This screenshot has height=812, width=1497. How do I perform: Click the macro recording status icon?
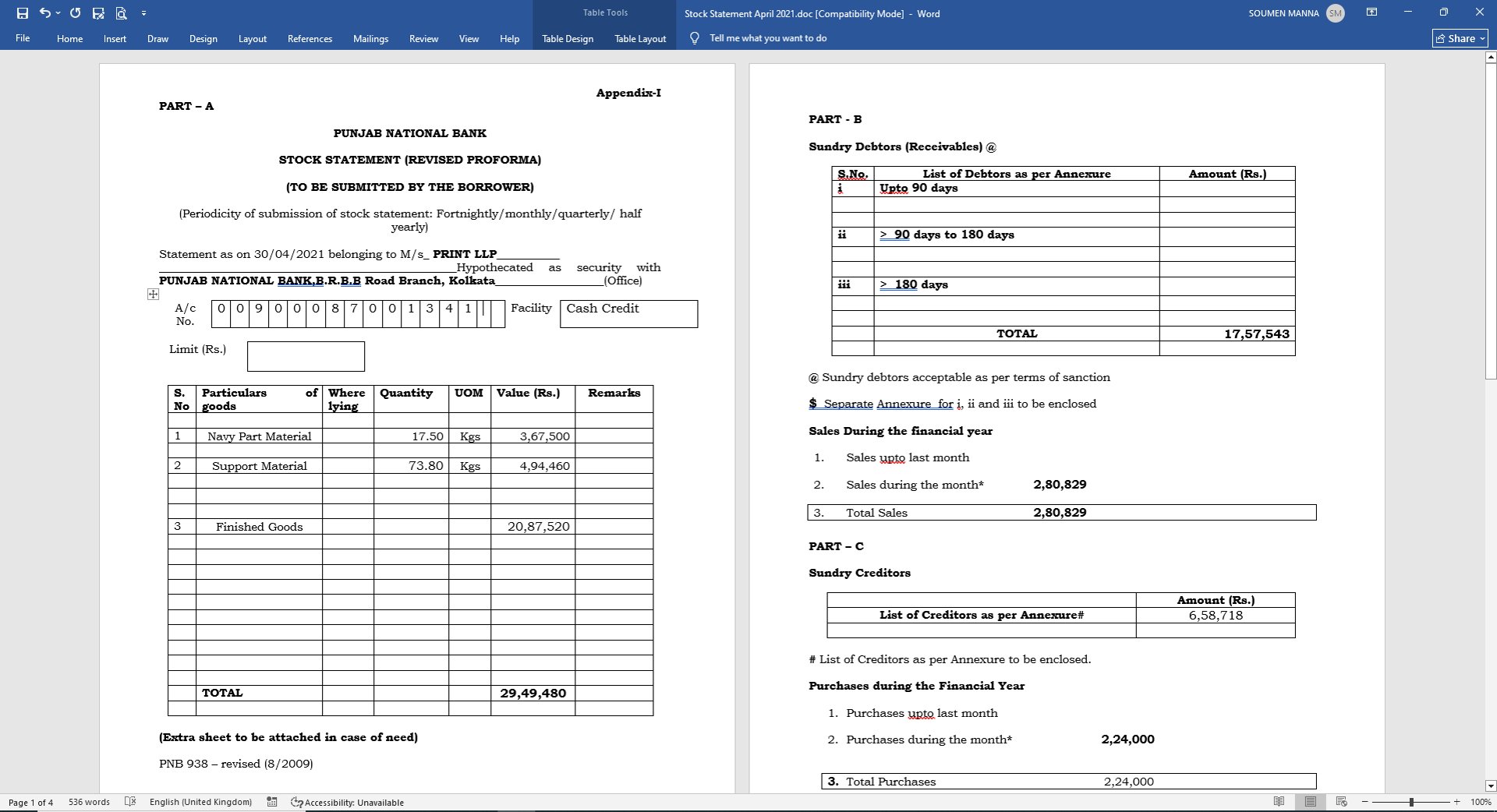point(272,802)
